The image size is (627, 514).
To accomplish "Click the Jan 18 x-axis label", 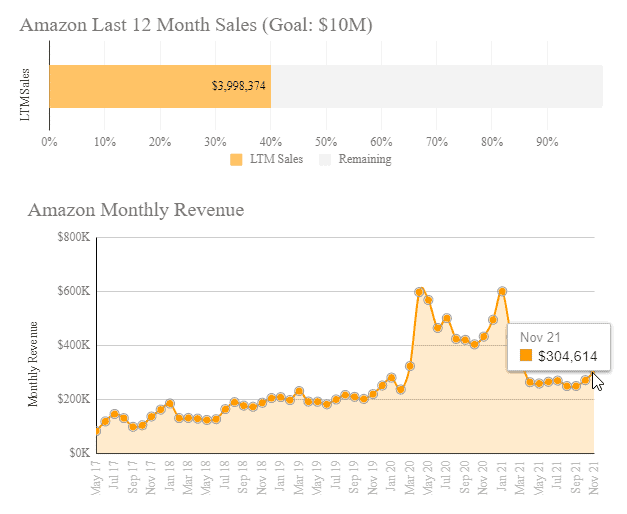I will 171,477.
